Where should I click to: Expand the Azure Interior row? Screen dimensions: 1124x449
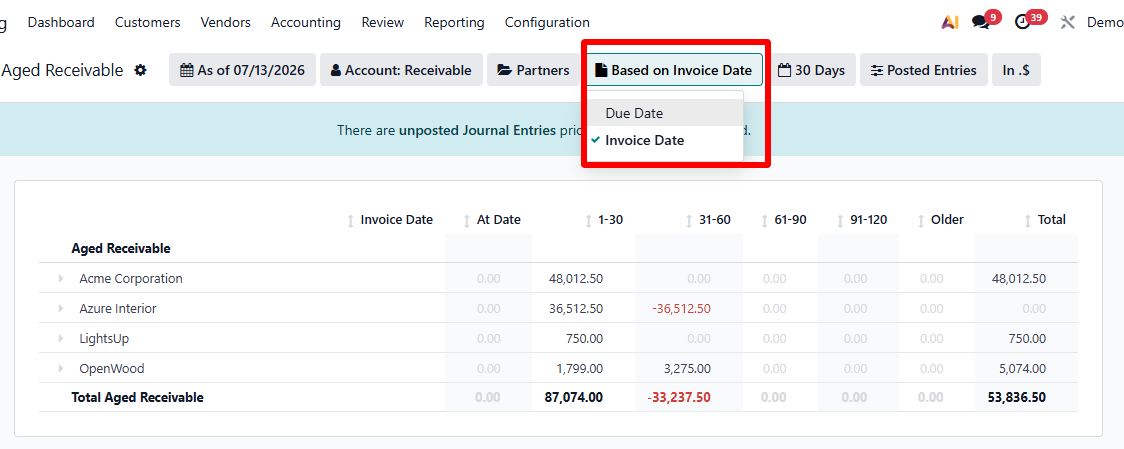(61, 308)
